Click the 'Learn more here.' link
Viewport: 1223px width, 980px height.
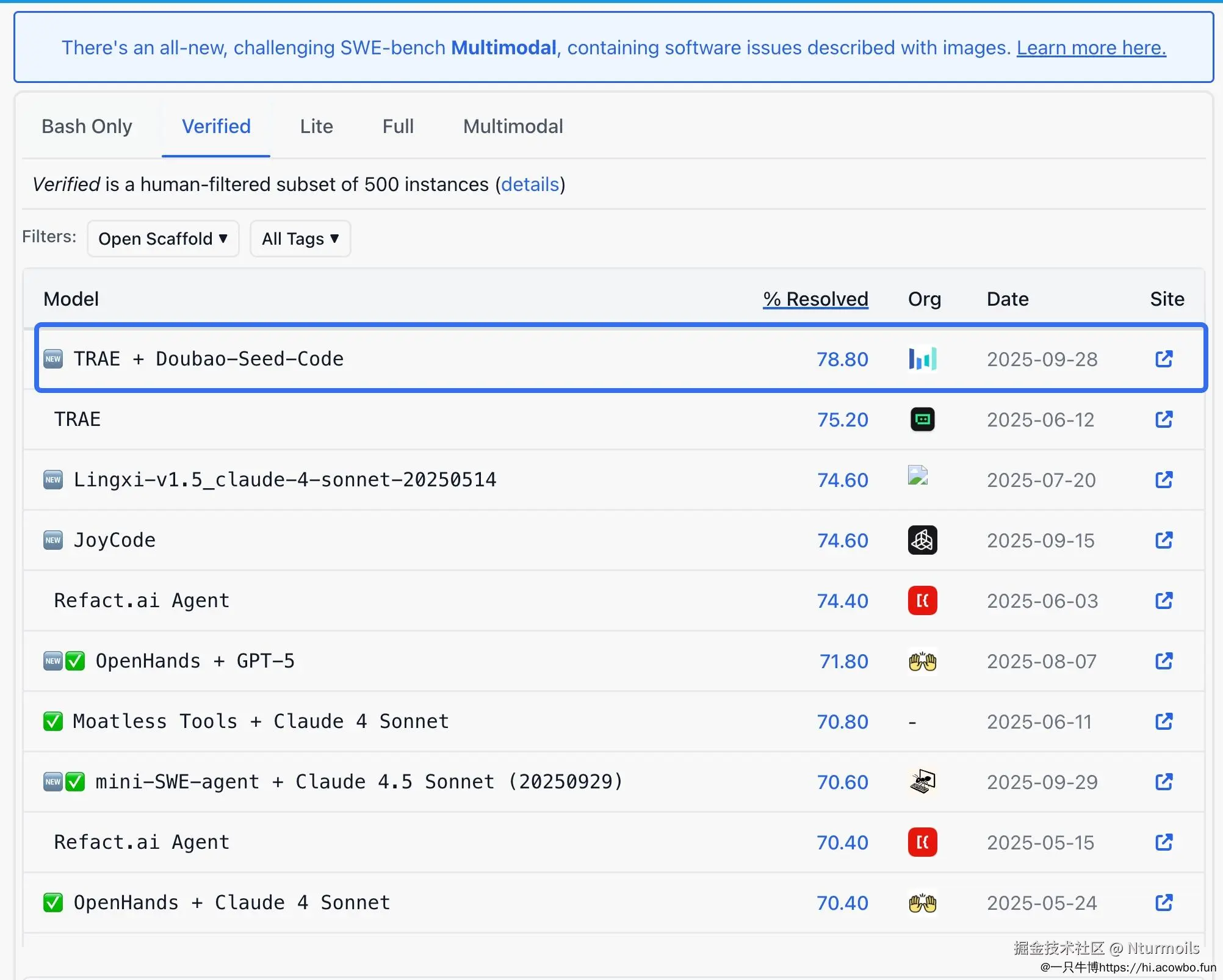pyautogui.click(x=1091, y=48)
